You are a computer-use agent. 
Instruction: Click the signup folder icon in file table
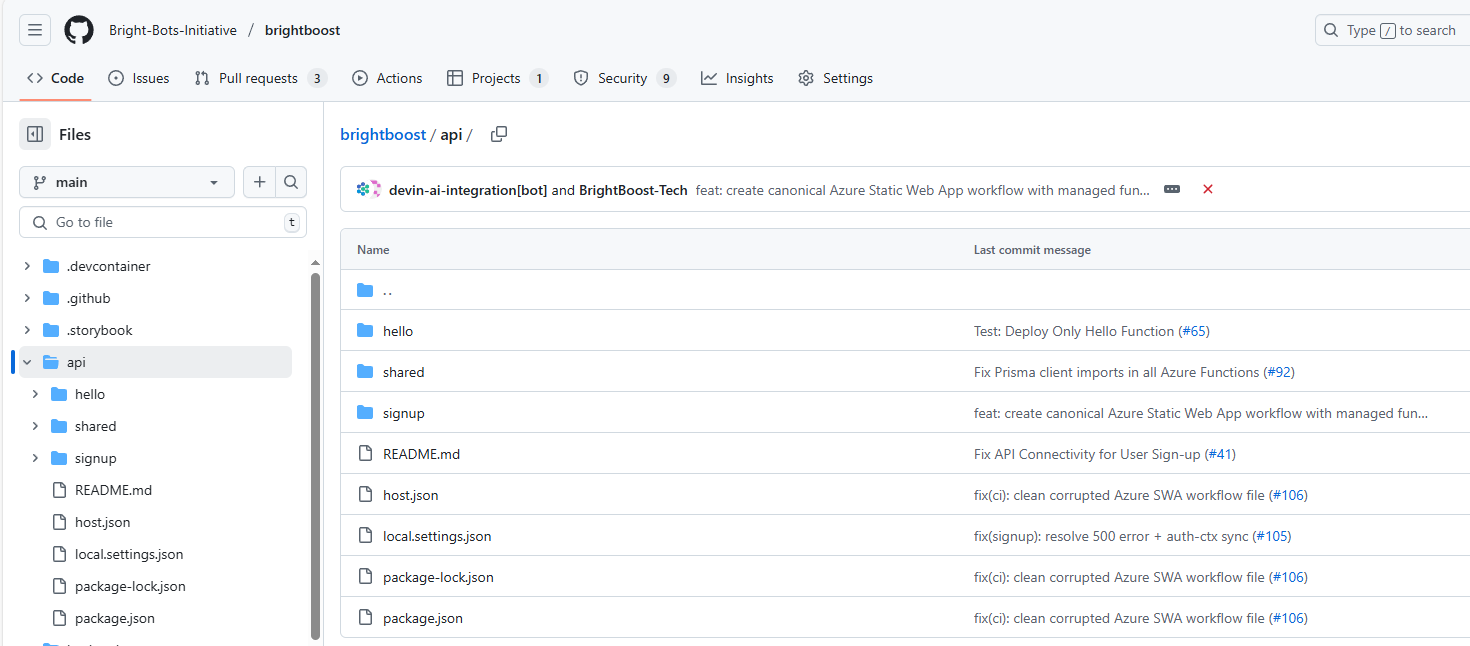[x=365, y=413]
